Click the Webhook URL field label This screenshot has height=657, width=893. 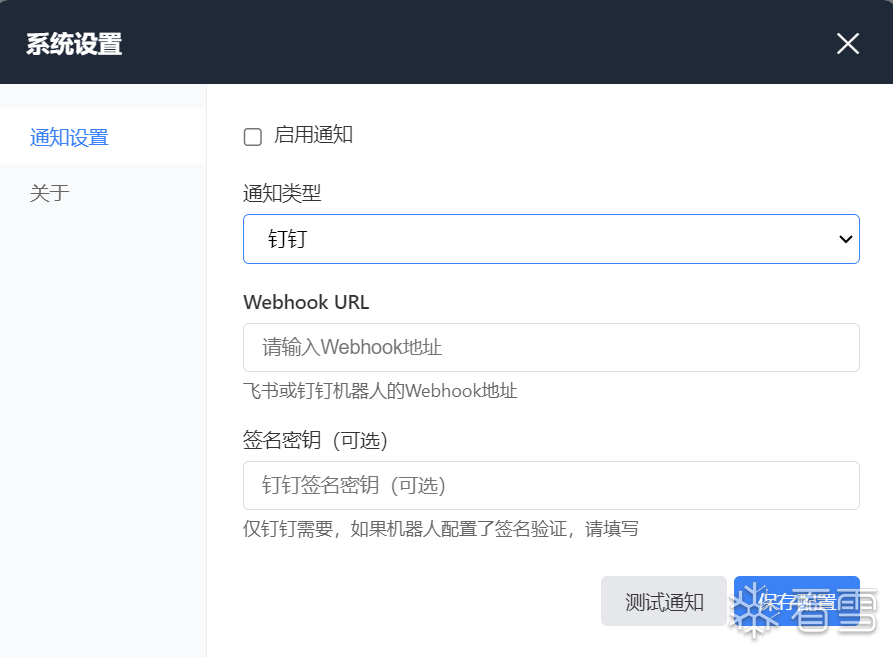pos(306,302)
